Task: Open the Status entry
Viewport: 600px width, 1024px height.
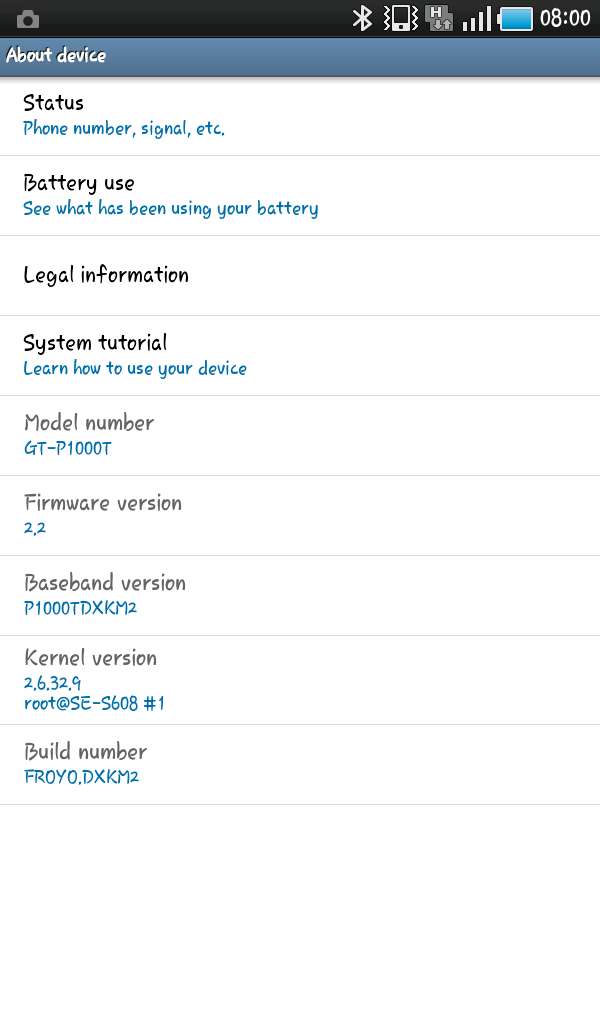Action: point(300,115)
